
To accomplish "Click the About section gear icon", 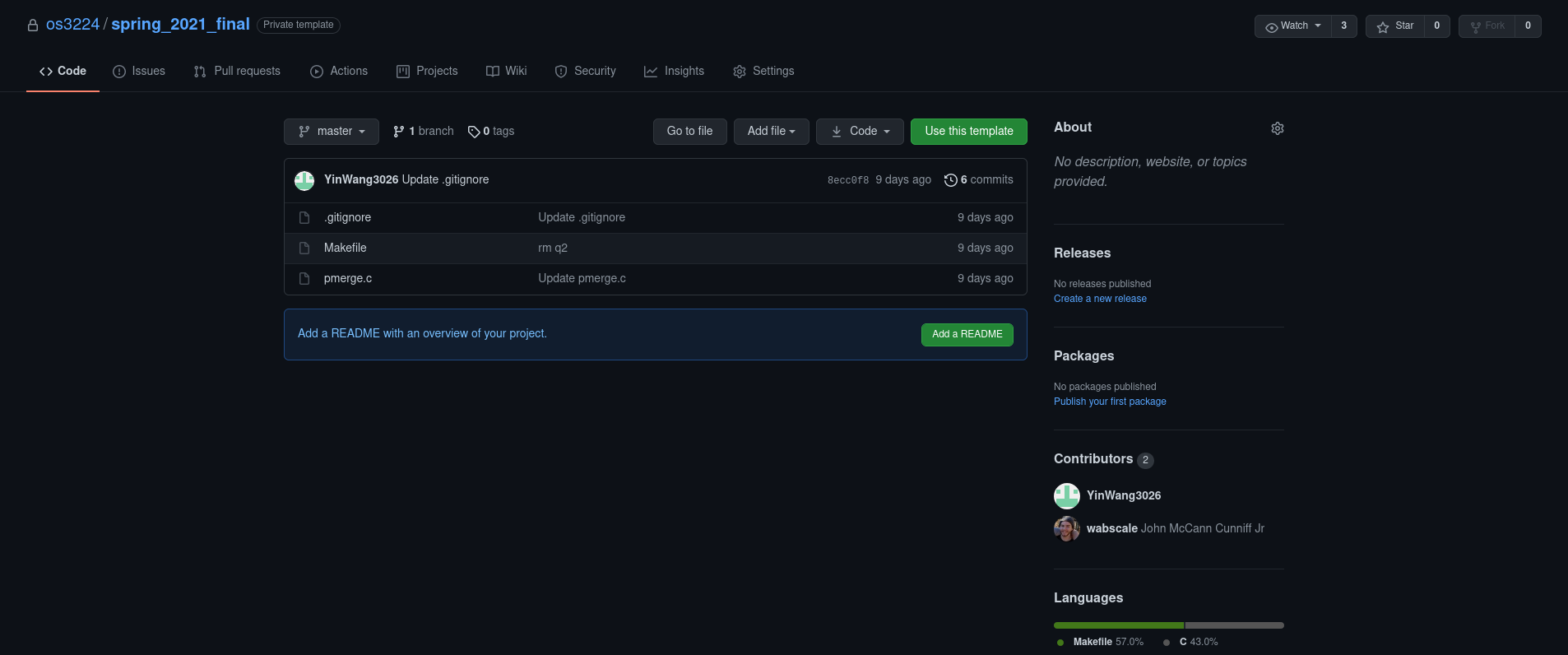I will click(x=1277, y=128).
